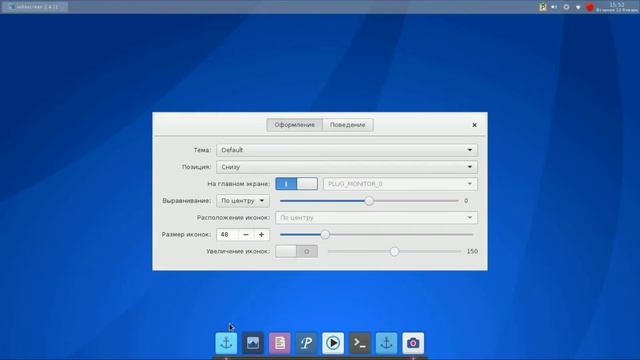Increase icon size with plus button
Screen dimensions: 640x360
point(261,235)
